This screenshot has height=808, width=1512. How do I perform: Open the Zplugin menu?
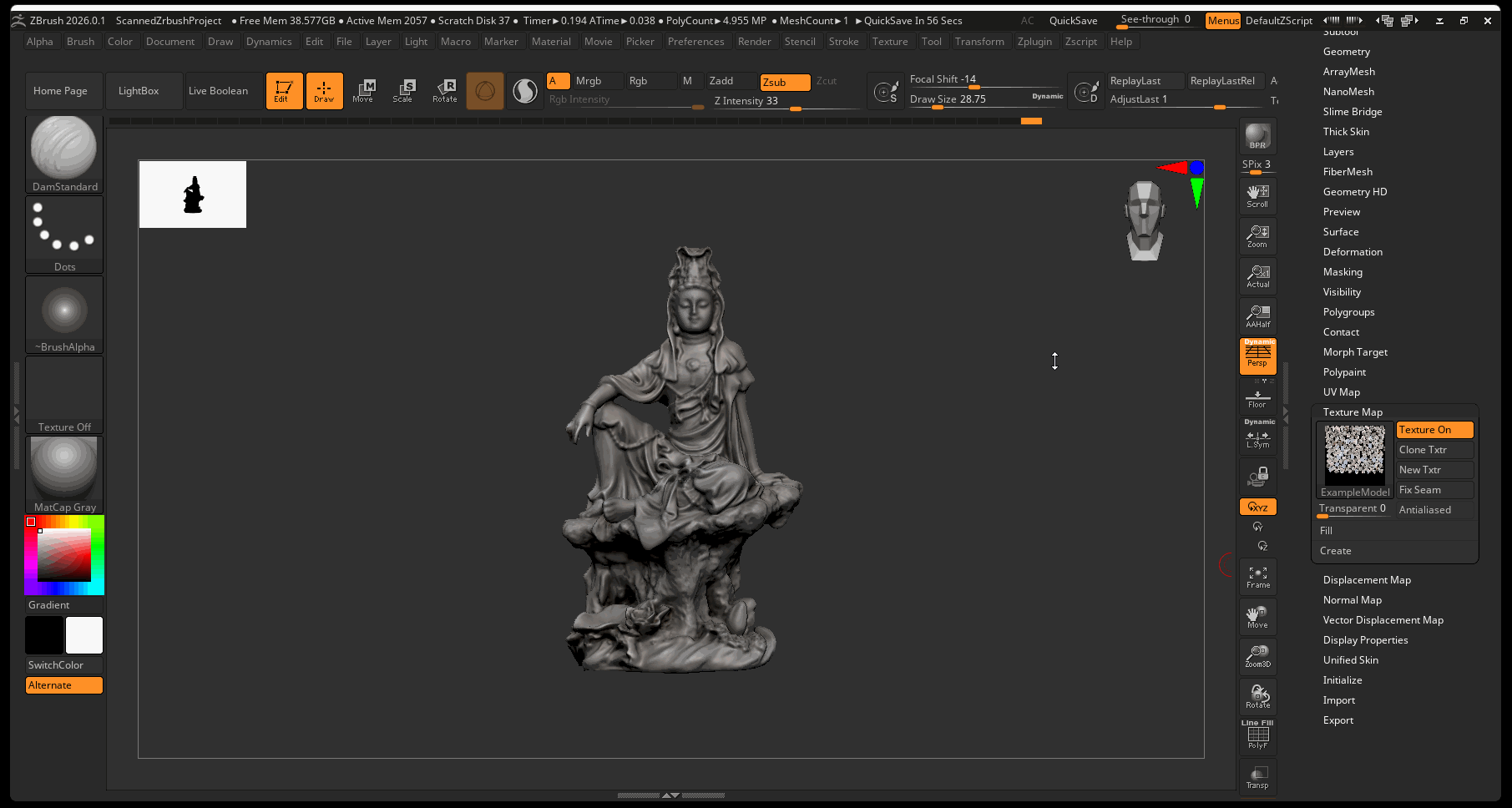point(1034,42)
